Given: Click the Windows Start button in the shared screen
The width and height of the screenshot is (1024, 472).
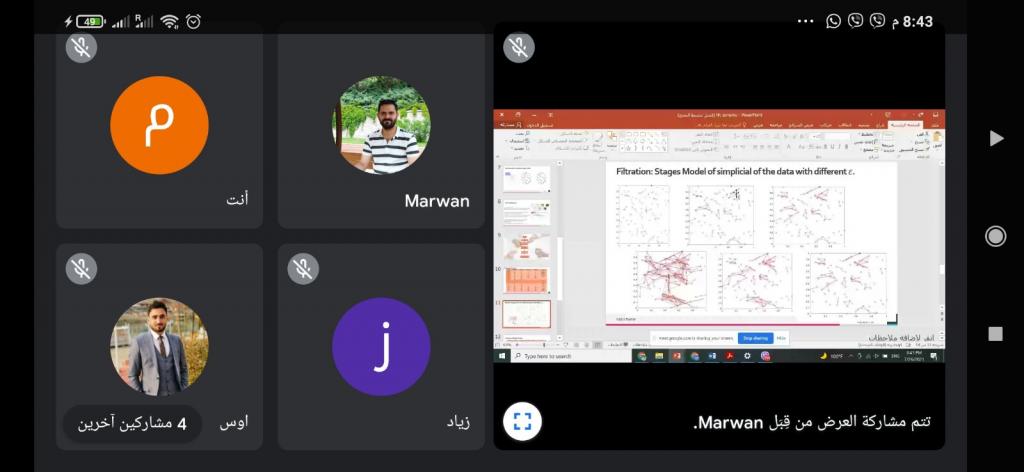Looking at the screenshot, I should [502, 356].
